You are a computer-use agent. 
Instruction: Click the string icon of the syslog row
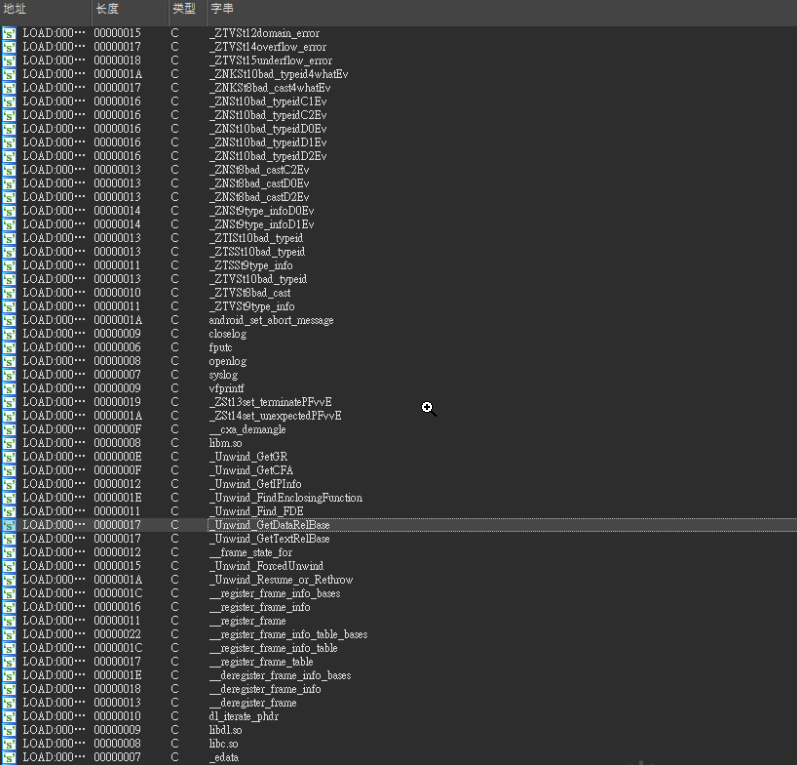pos(9,375)
